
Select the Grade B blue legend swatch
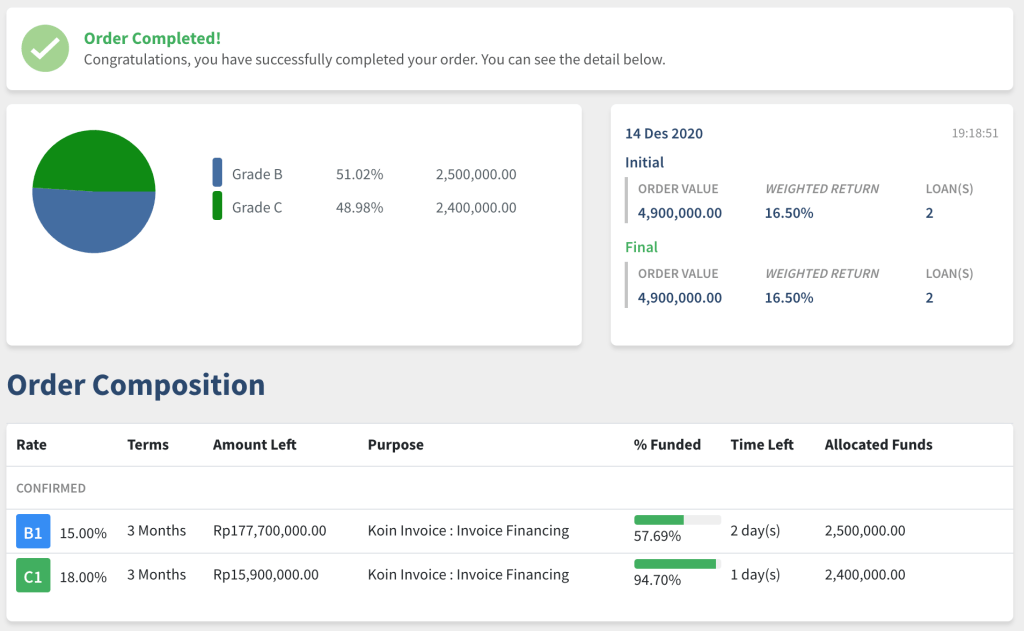click(x=217, y=173)
